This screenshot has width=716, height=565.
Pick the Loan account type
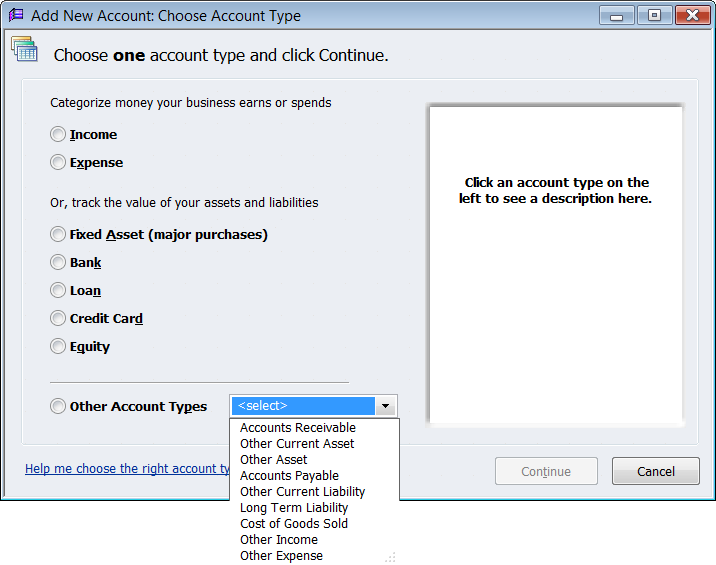58,291
